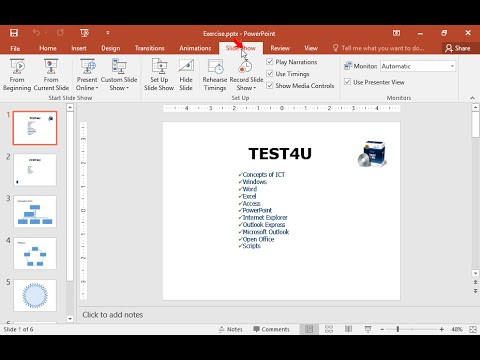
Task: Click the 'Scripts' bullet text
Action: tap(251, 246)
